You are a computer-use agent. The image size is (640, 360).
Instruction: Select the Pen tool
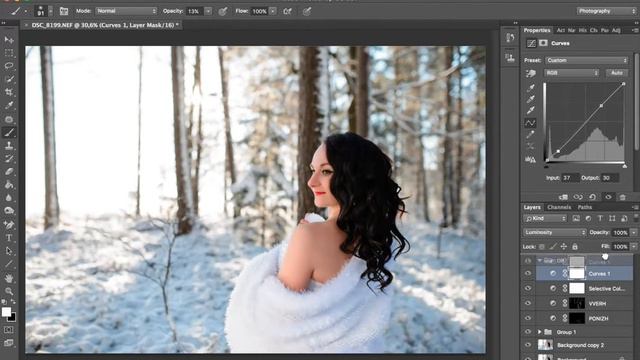pos(9,224)
